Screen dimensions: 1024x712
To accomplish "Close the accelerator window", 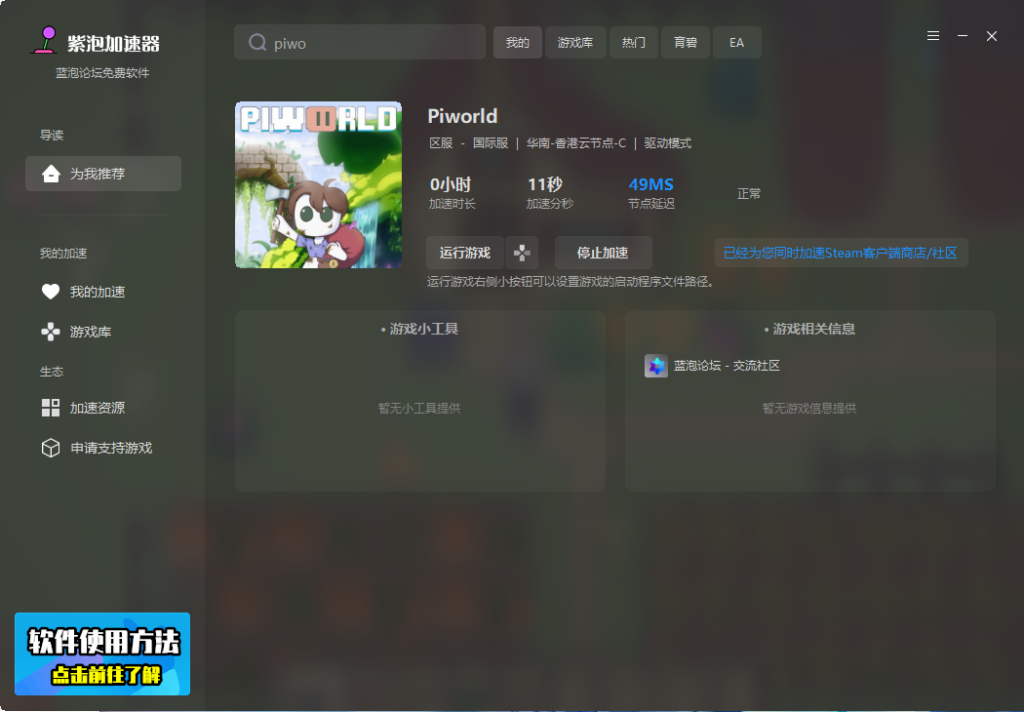I will [992, 36].
